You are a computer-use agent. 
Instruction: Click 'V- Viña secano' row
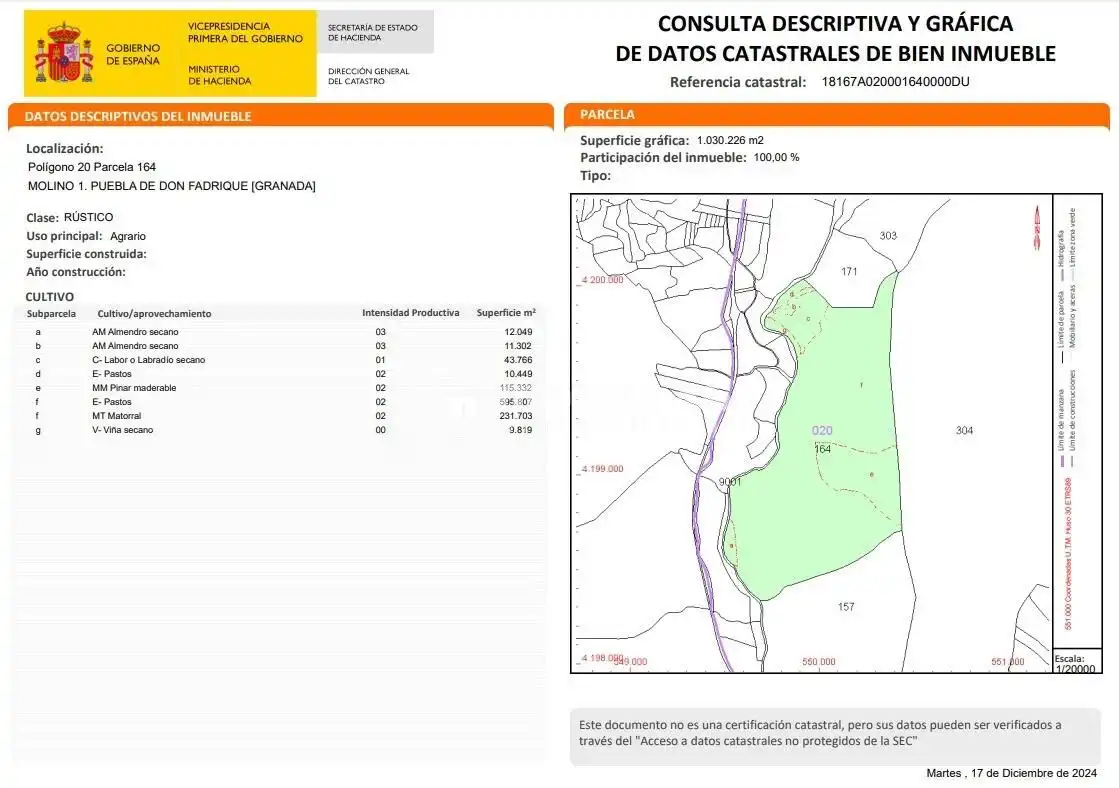122,430
